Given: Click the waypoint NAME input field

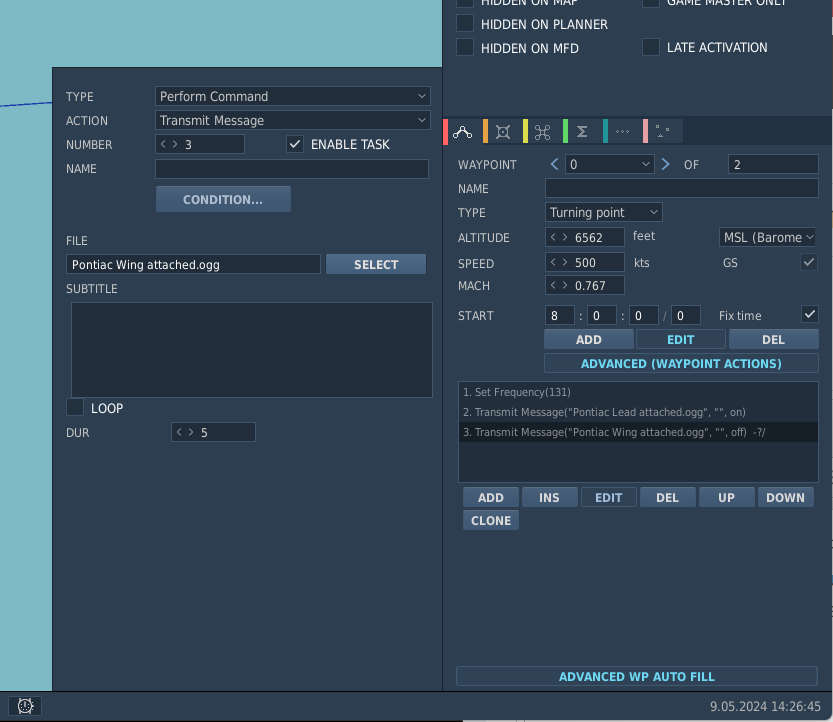Looking at the screenshot, I should click(x=682, y=188).
